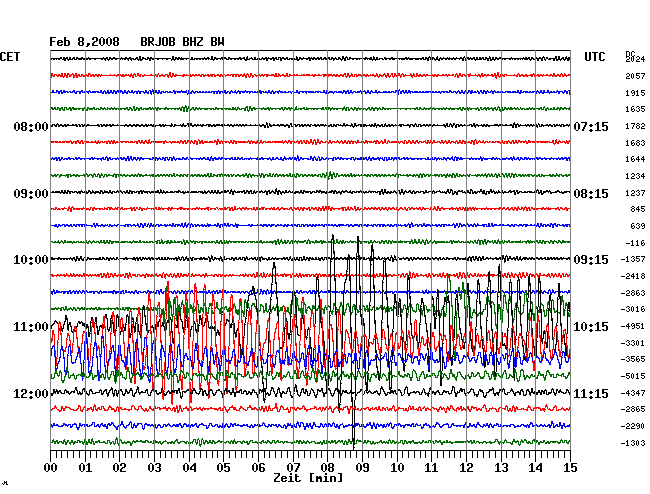The height and width of the screenshot is (494, 650).
Task: Select minute tick label '03' on x-axis
Action: (154, 468)
